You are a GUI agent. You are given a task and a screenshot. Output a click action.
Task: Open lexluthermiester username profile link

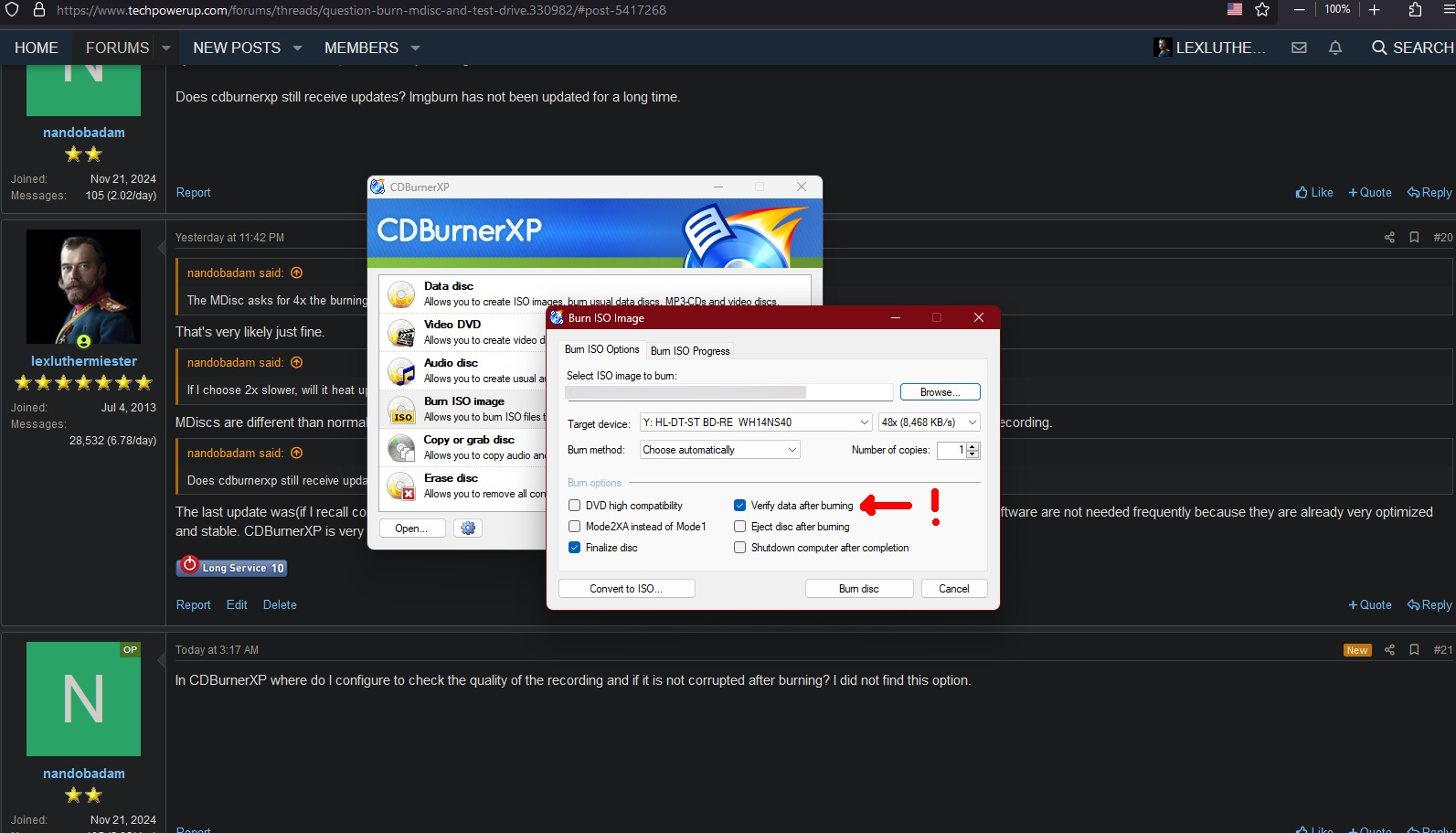[83, 361]
